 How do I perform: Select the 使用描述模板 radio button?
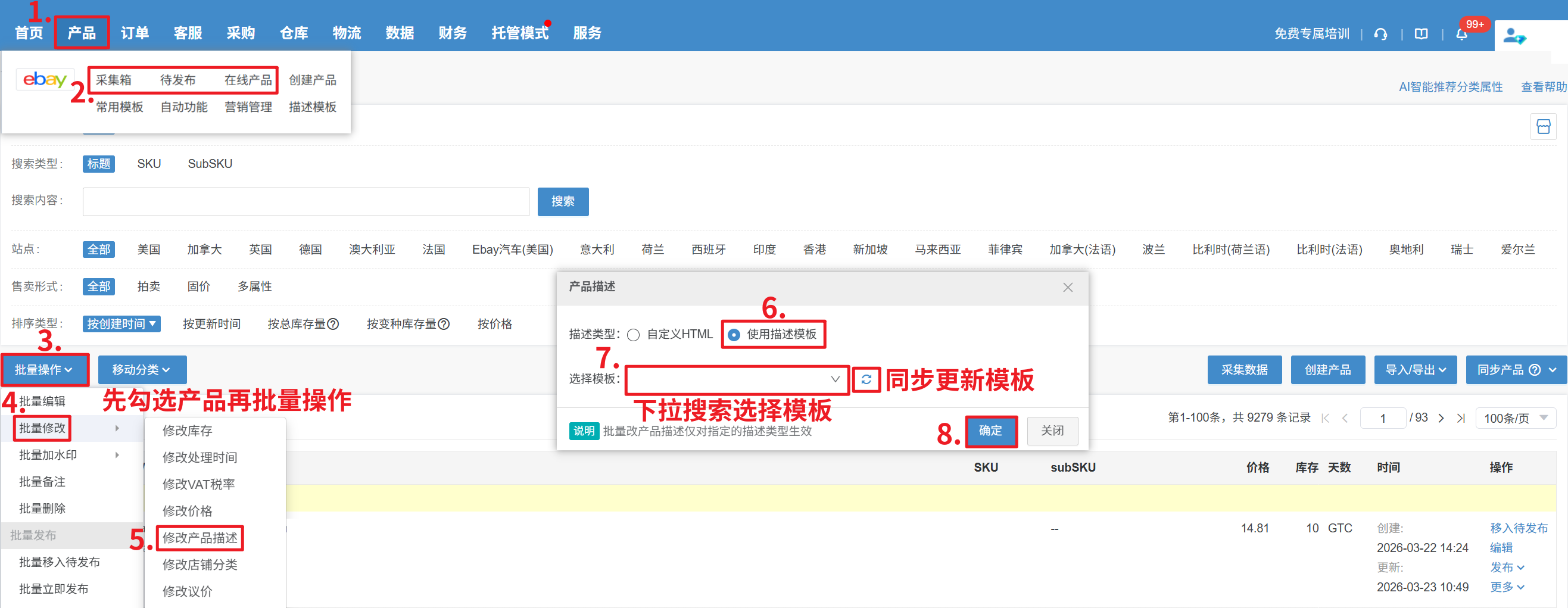(734, 335)
